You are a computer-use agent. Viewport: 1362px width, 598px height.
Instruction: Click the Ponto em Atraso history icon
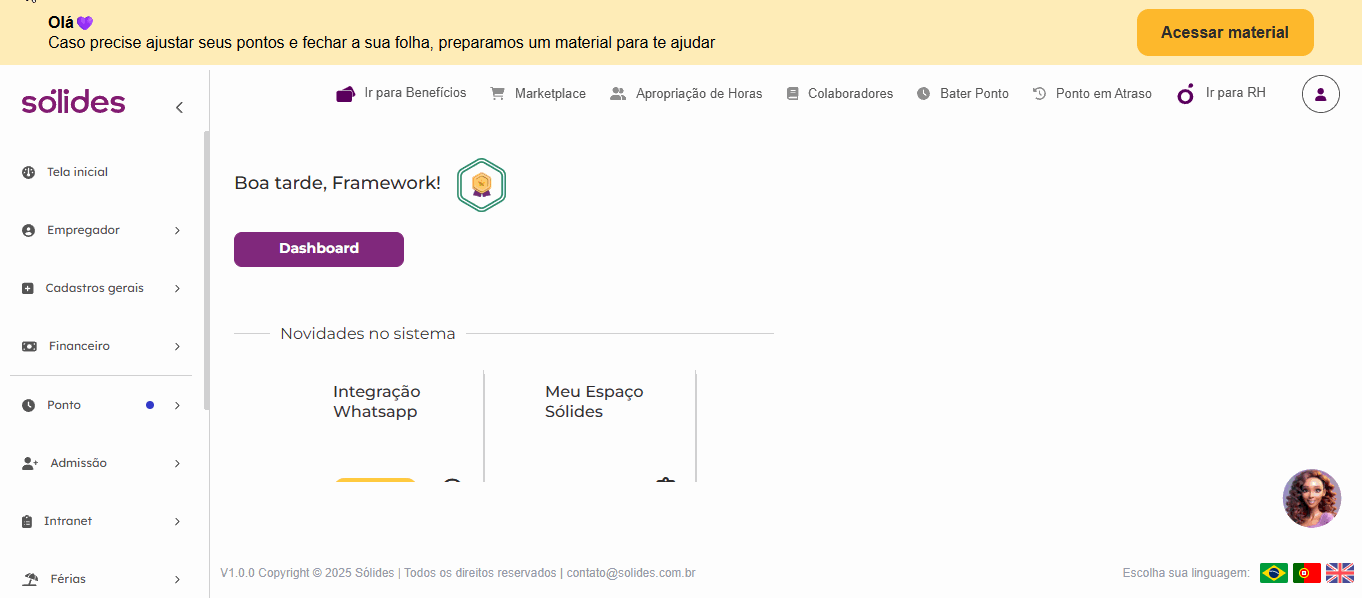(x=1039, y=93)
